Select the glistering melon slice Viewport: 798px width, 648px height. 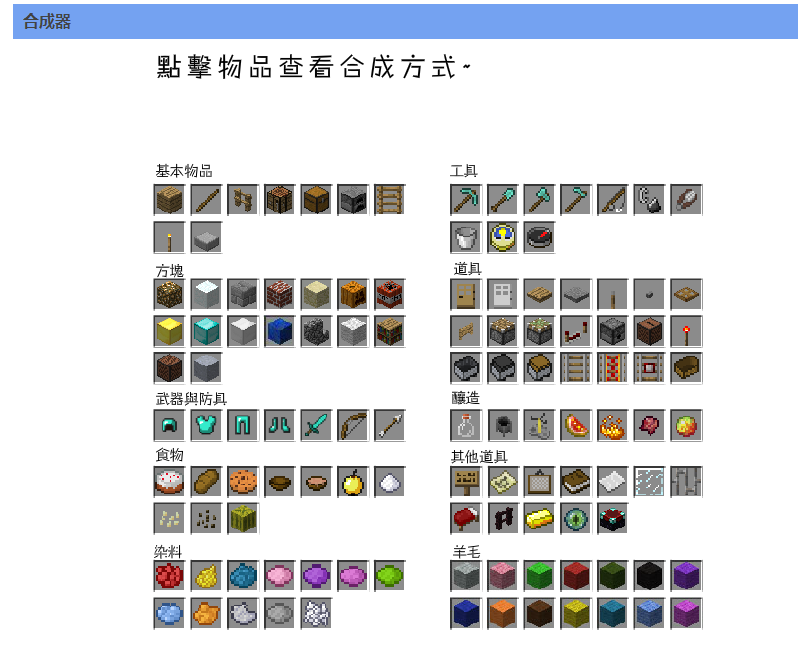(x=576, y=425)
